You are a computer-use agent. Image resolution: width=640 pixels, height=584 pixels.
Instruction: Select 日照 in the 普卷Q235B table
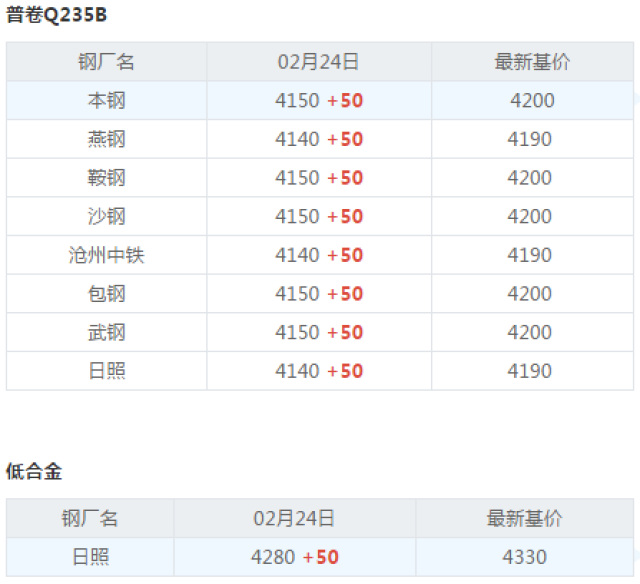(107, 371)
